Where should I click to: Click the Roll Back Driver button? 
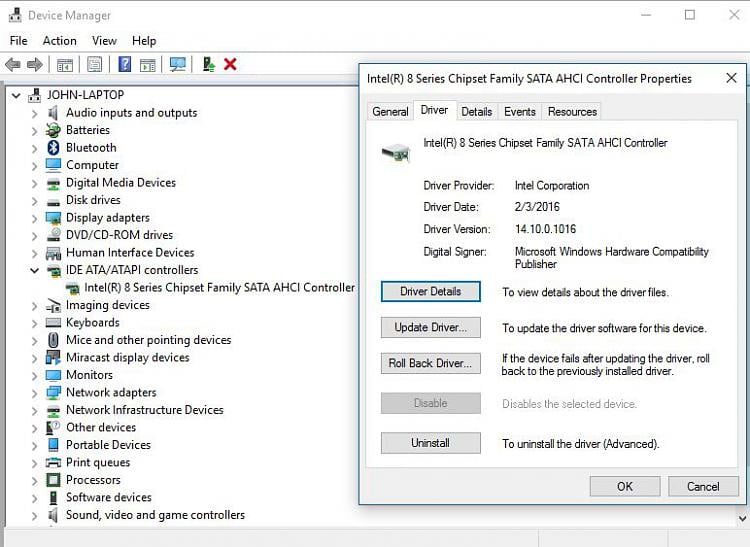point(430,363)
